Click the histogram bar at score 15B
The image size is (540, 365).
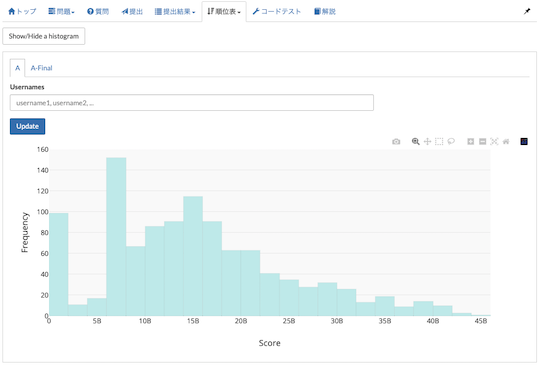point(193,256)
